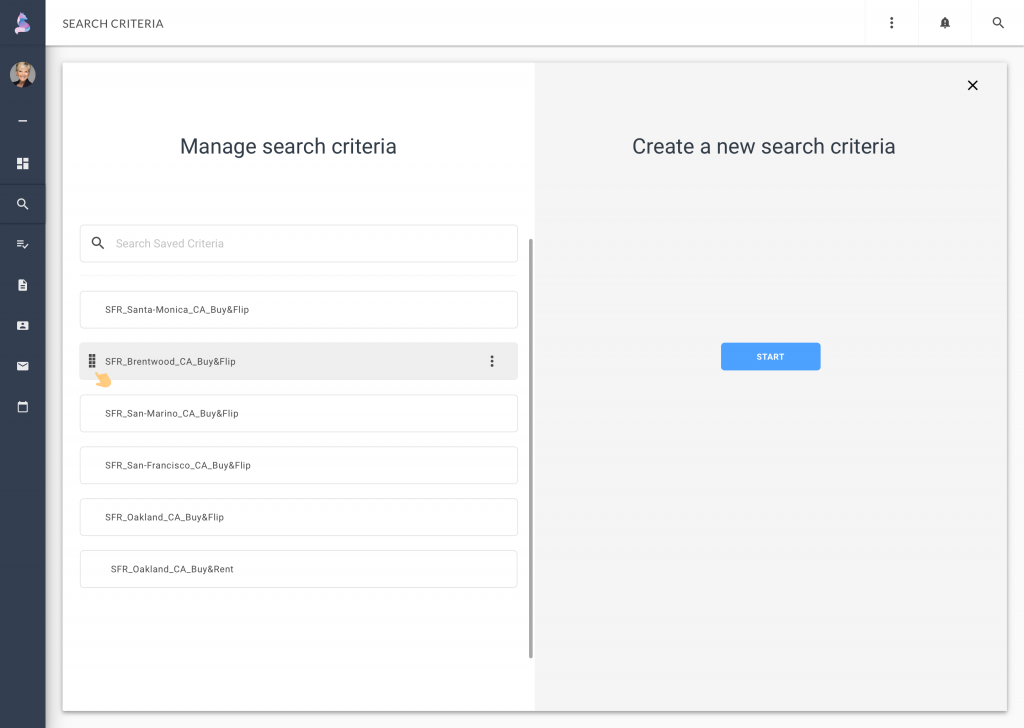Select the SFR_Santa-Monica_CA_Buy&Flip criteria
1024x728 pixels.
[x=298, y=309]
